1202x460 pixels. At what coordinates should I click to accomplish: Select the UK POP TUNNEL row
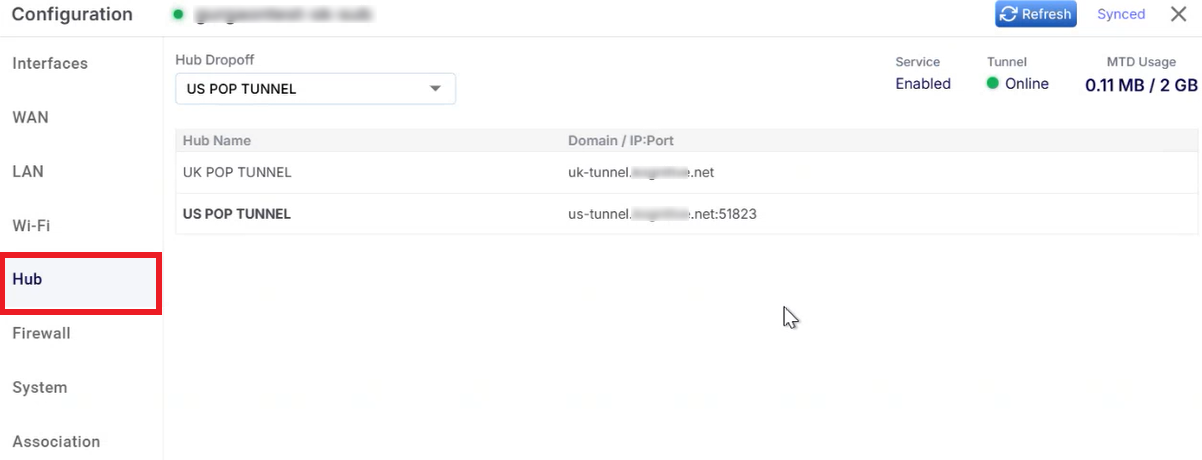[x=686, y=172]
